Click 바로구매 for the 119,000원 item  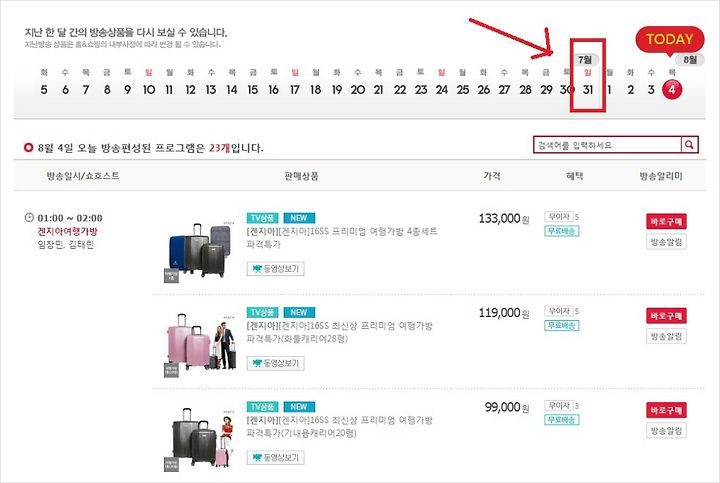point(666,316)
